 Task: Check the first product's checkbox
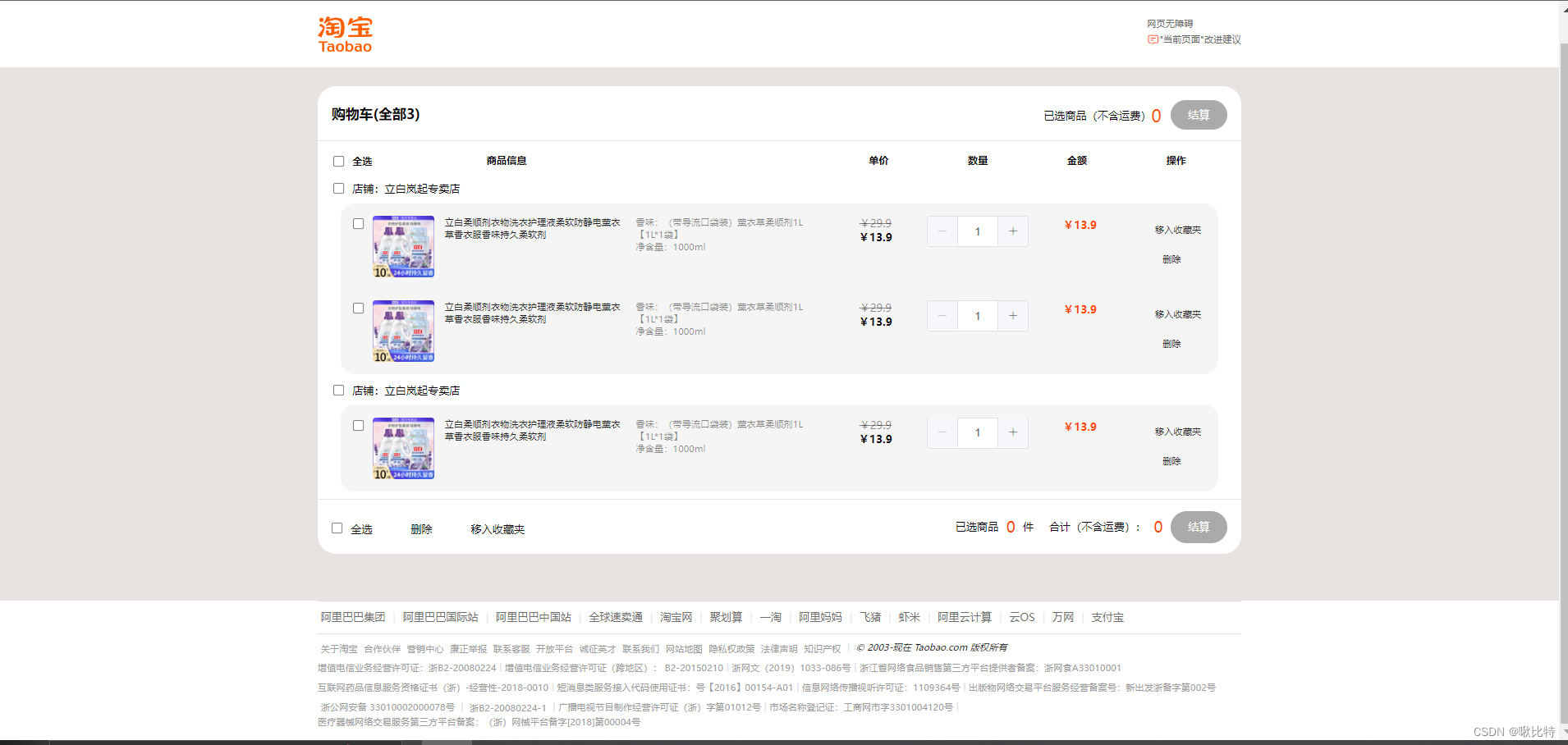pyautogui.click(x=358, y=223)
